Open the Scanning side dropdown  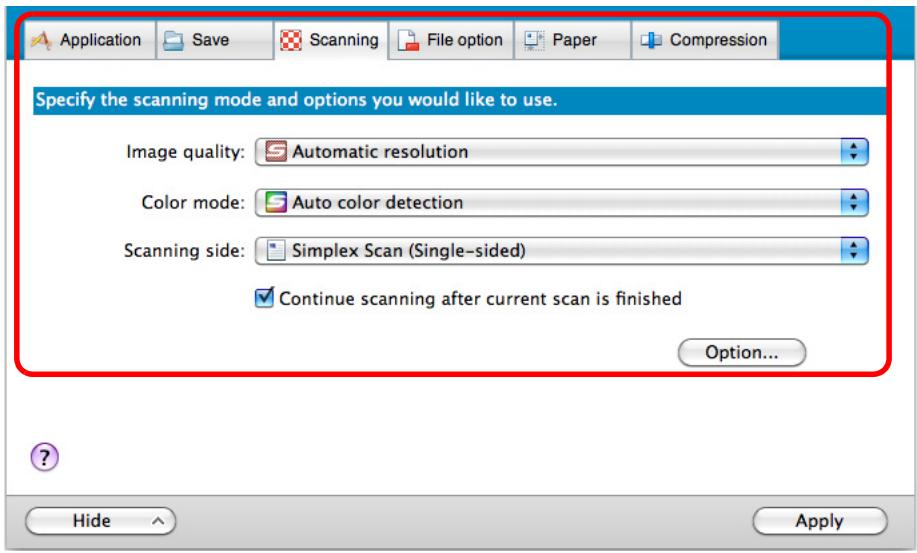[561, 251]
